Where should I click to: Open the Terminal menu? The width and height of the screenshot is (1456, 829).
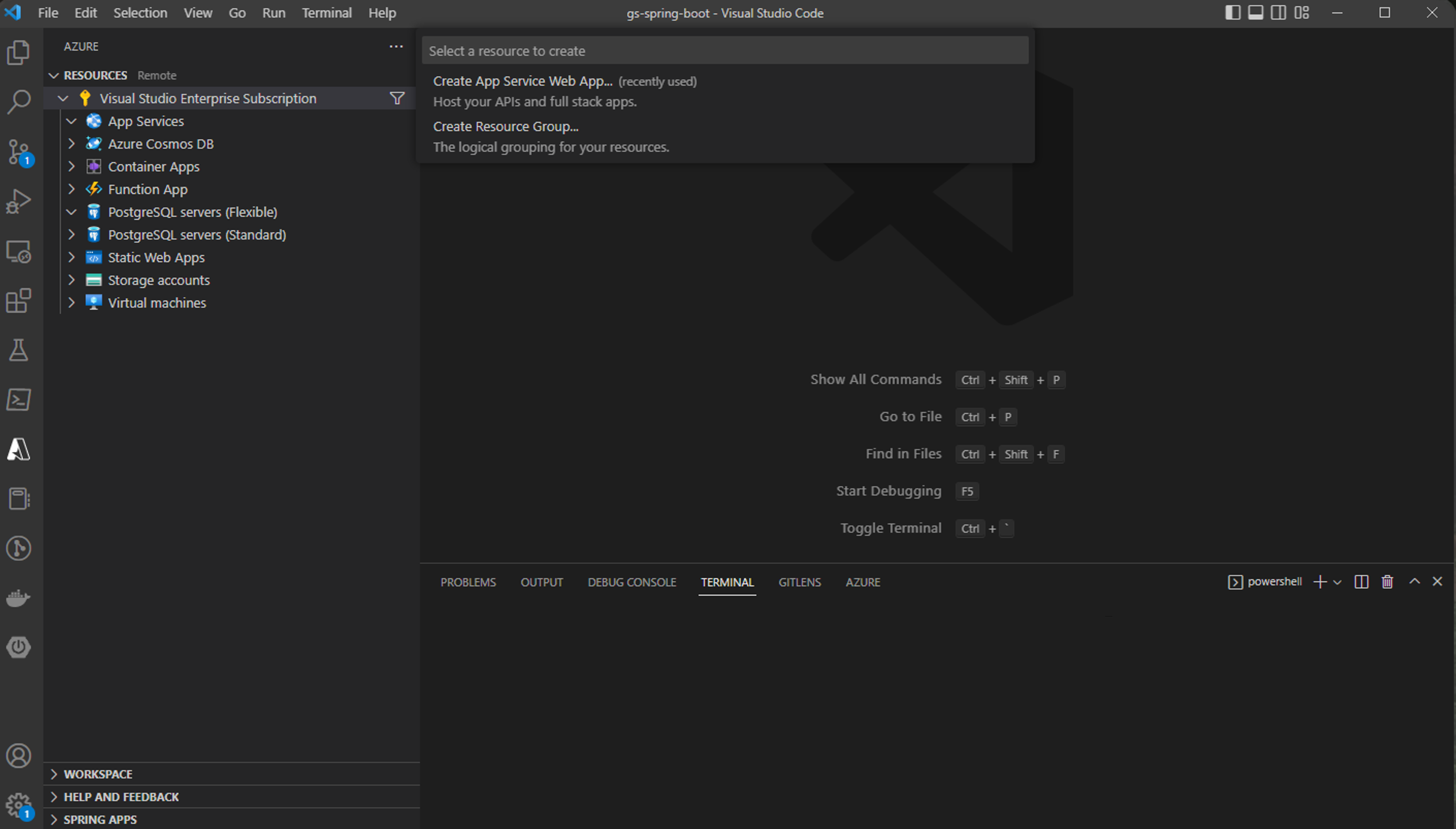[x=327, y=13]
